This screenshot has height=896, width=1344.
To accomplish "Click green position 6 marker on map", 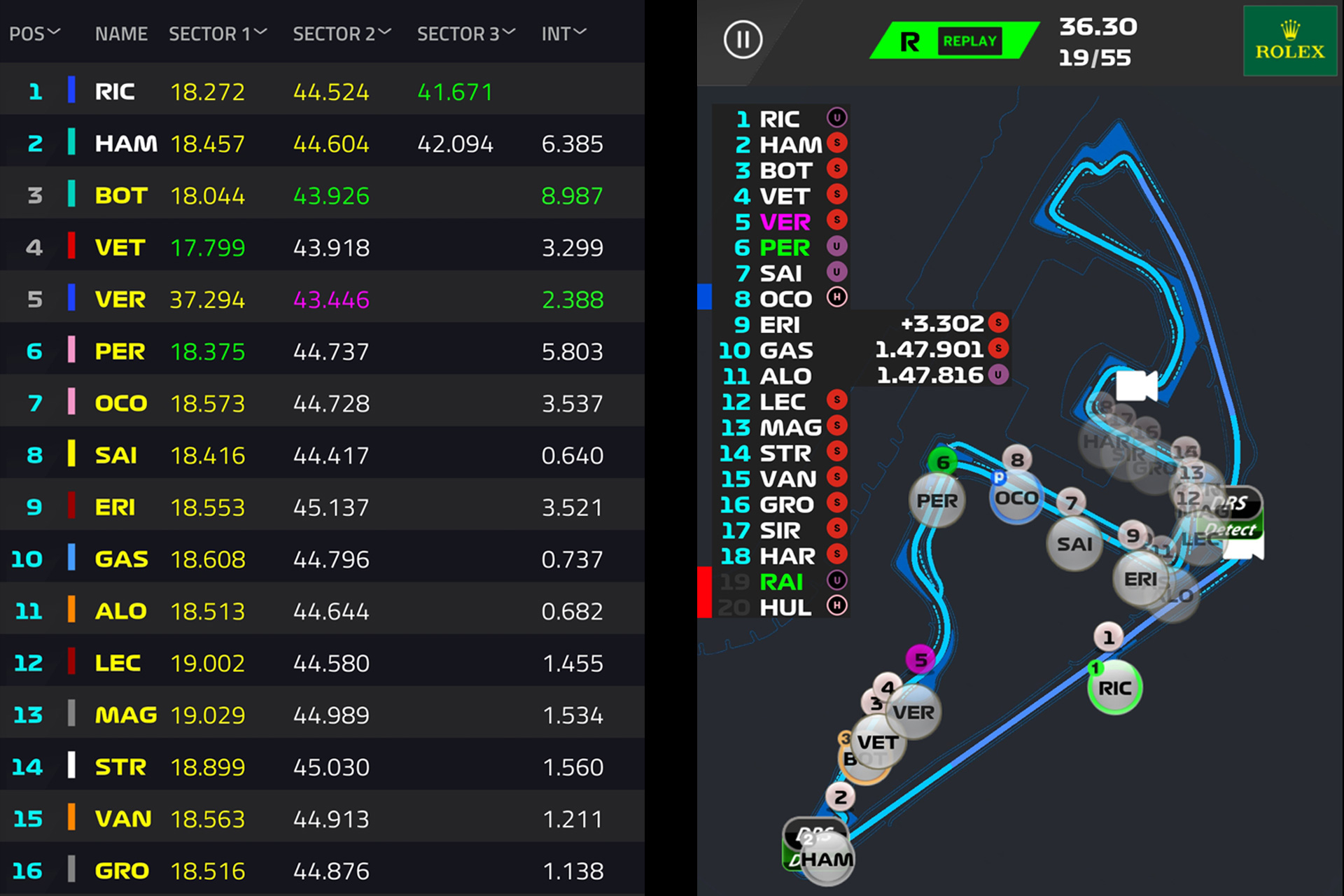I will 943,462.
